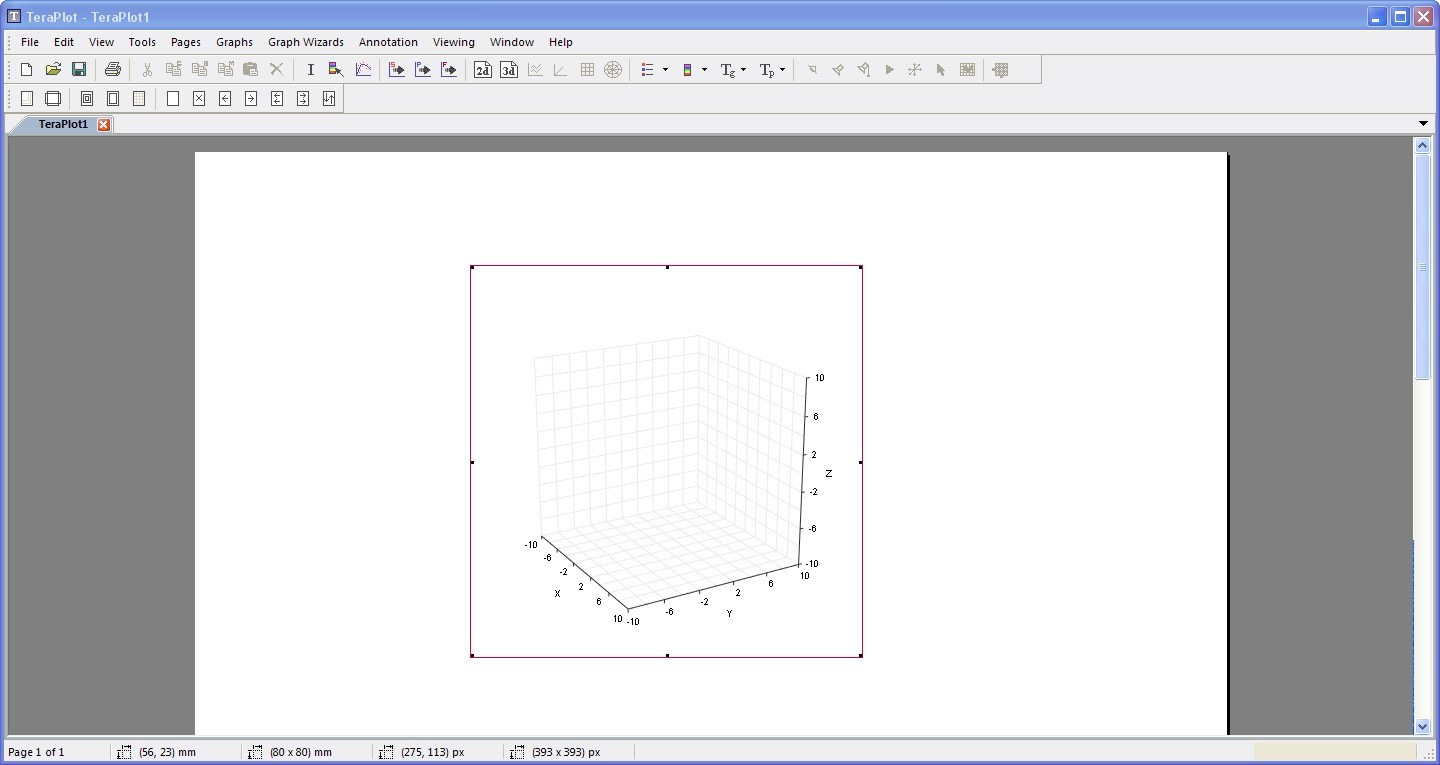This screenshot has width=1440, height=765.
Task: Insert a new 2d graph
Action: point(483,69)
